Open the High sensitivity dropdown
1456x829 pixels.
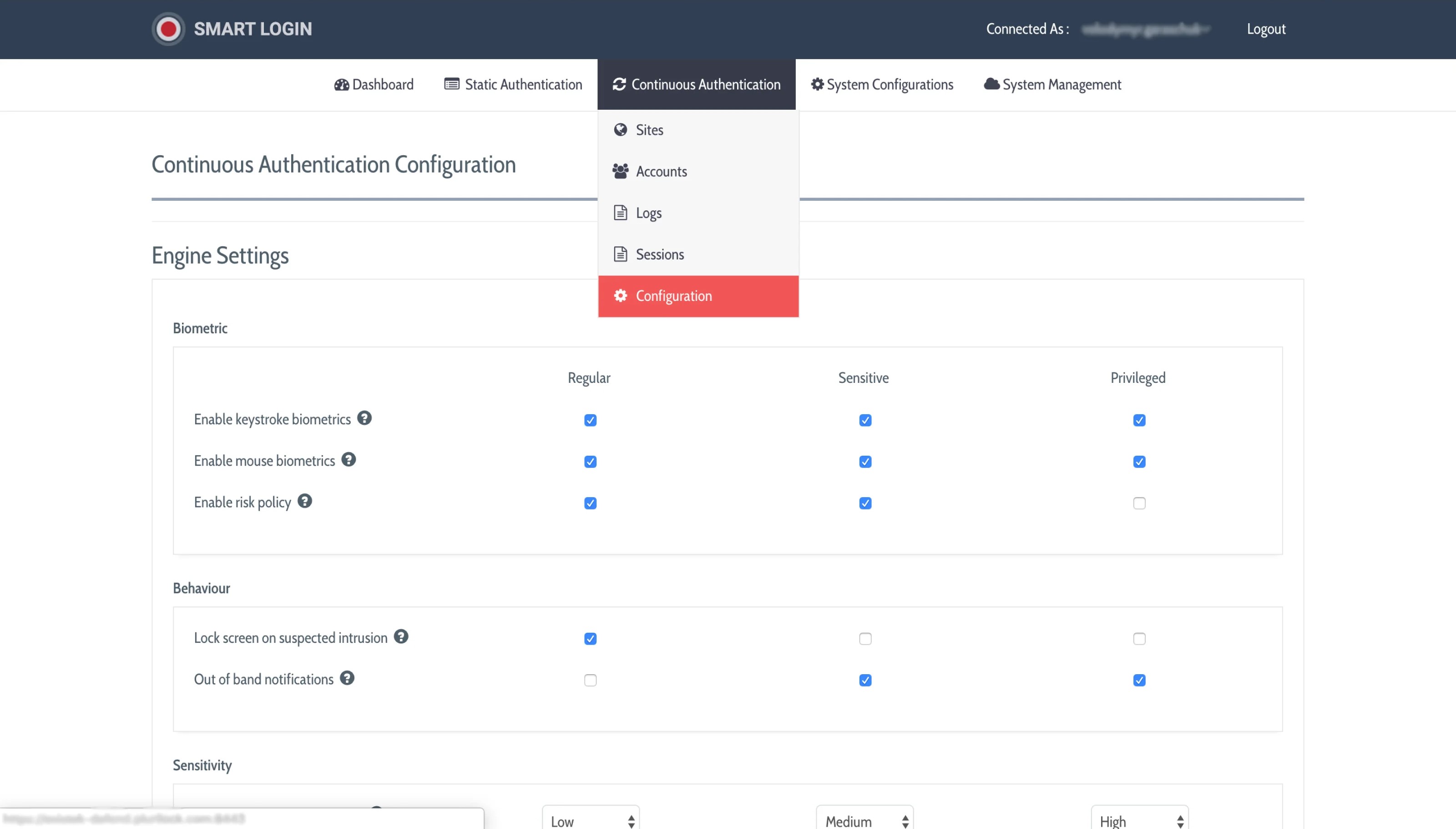pos(1139,820)
